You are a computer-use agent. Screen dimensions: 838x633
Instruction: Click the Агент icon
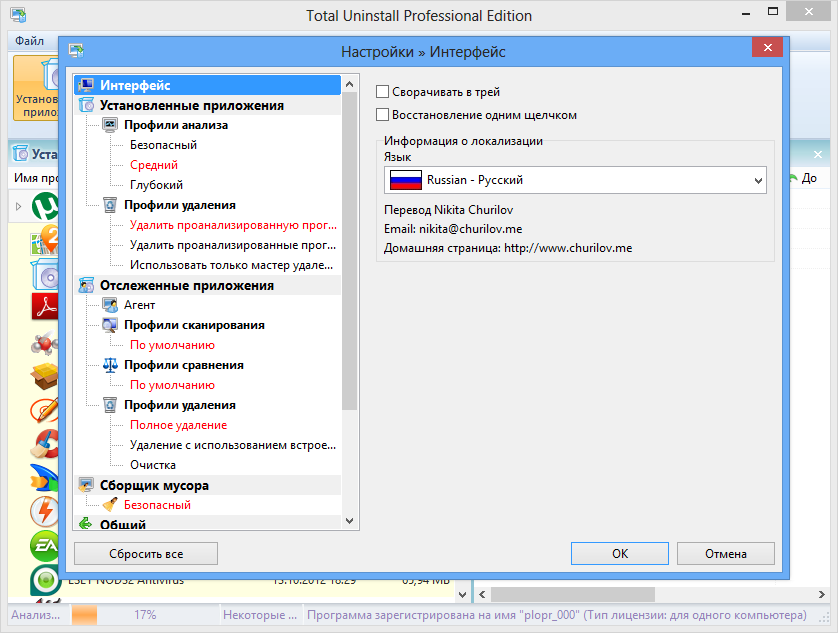tap(110, 305)
